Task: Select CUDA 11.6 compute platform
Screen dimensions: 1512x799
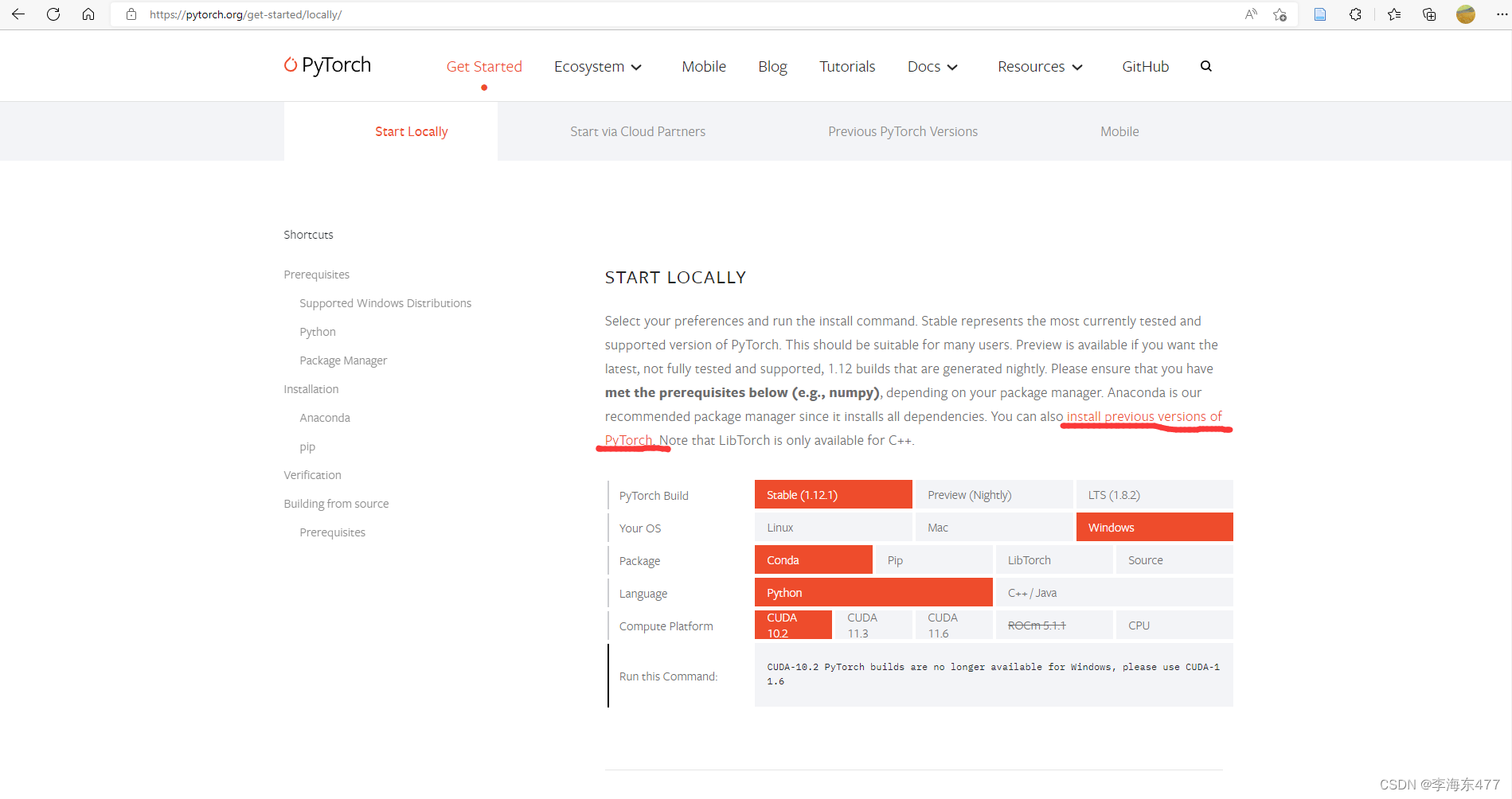Action: [954, 625]
